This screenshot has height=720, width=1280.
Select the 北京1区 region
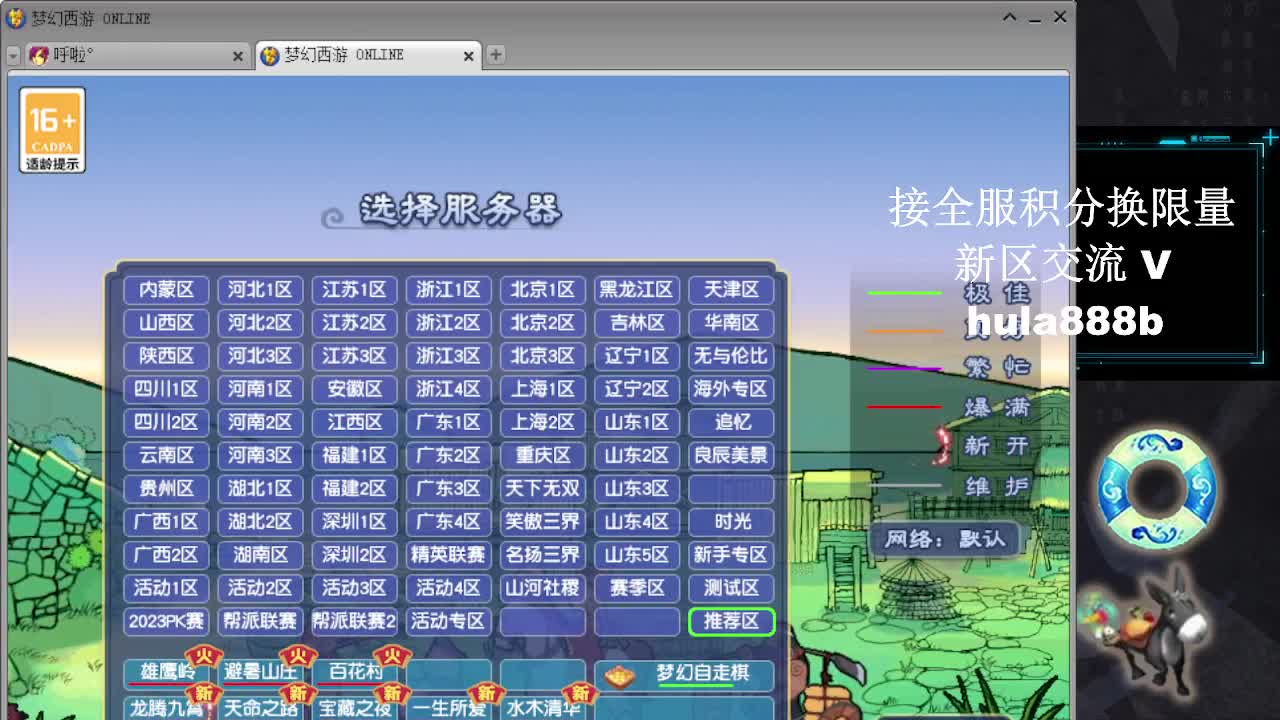(x=542, y=290)
